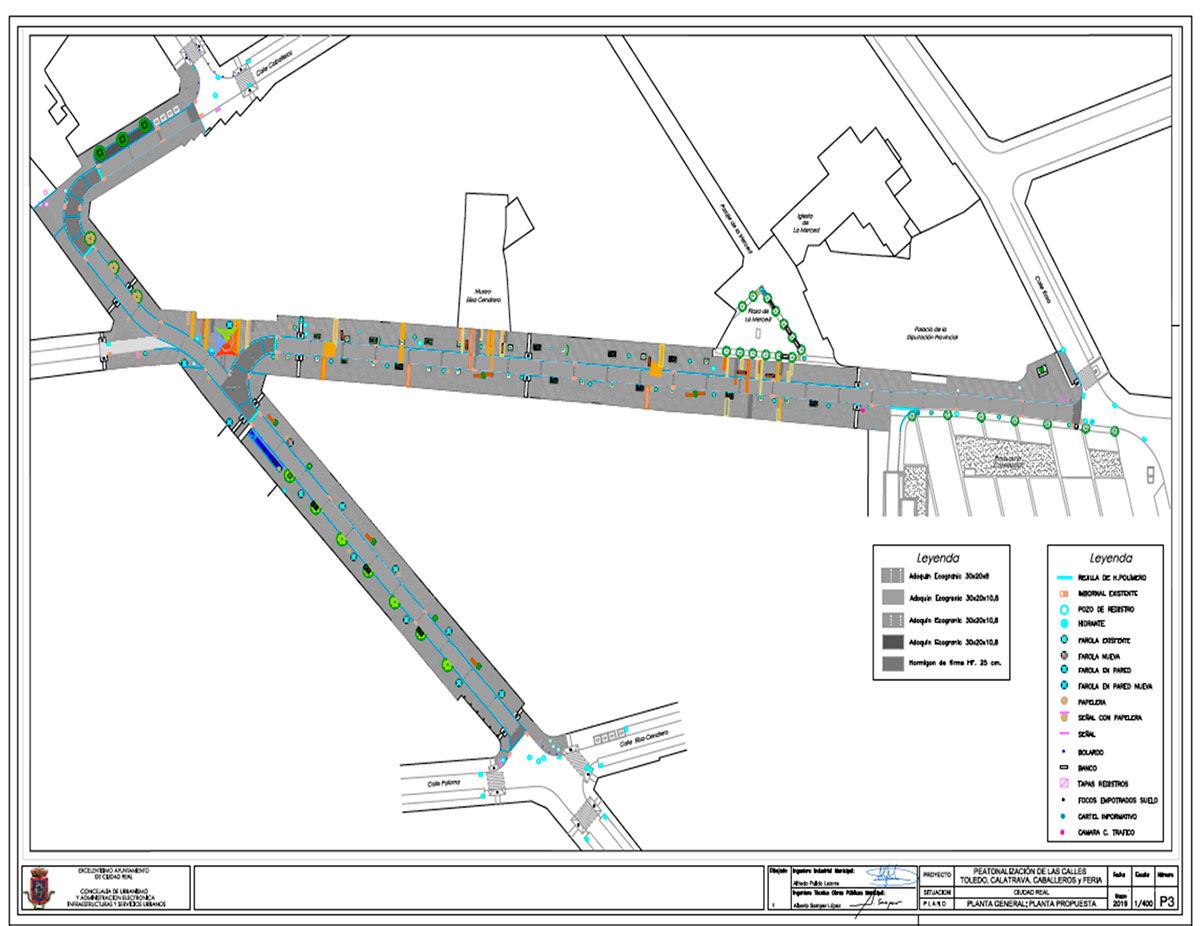Click the P3 sheet number box

(1165, 903)
